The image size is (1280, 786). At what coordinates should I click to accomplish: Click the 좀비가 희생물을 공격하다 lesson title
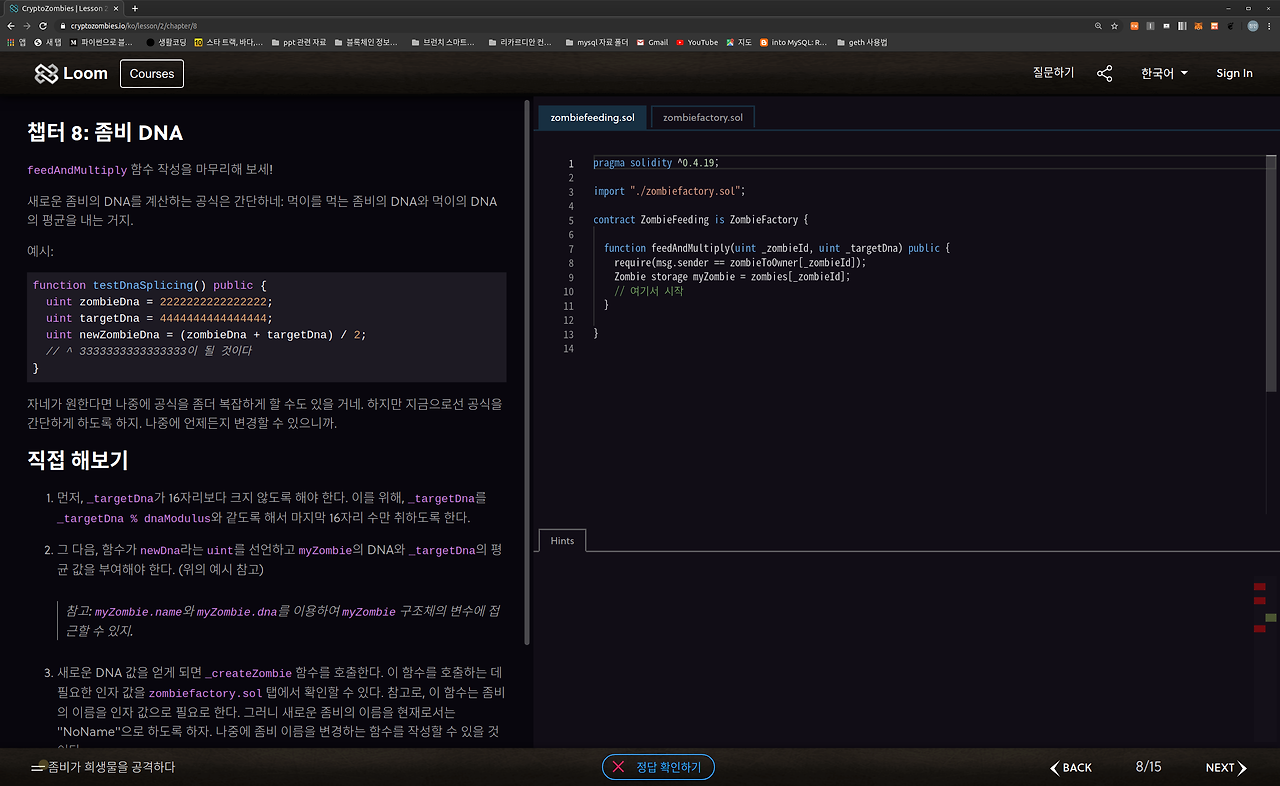tap(112, 767)
